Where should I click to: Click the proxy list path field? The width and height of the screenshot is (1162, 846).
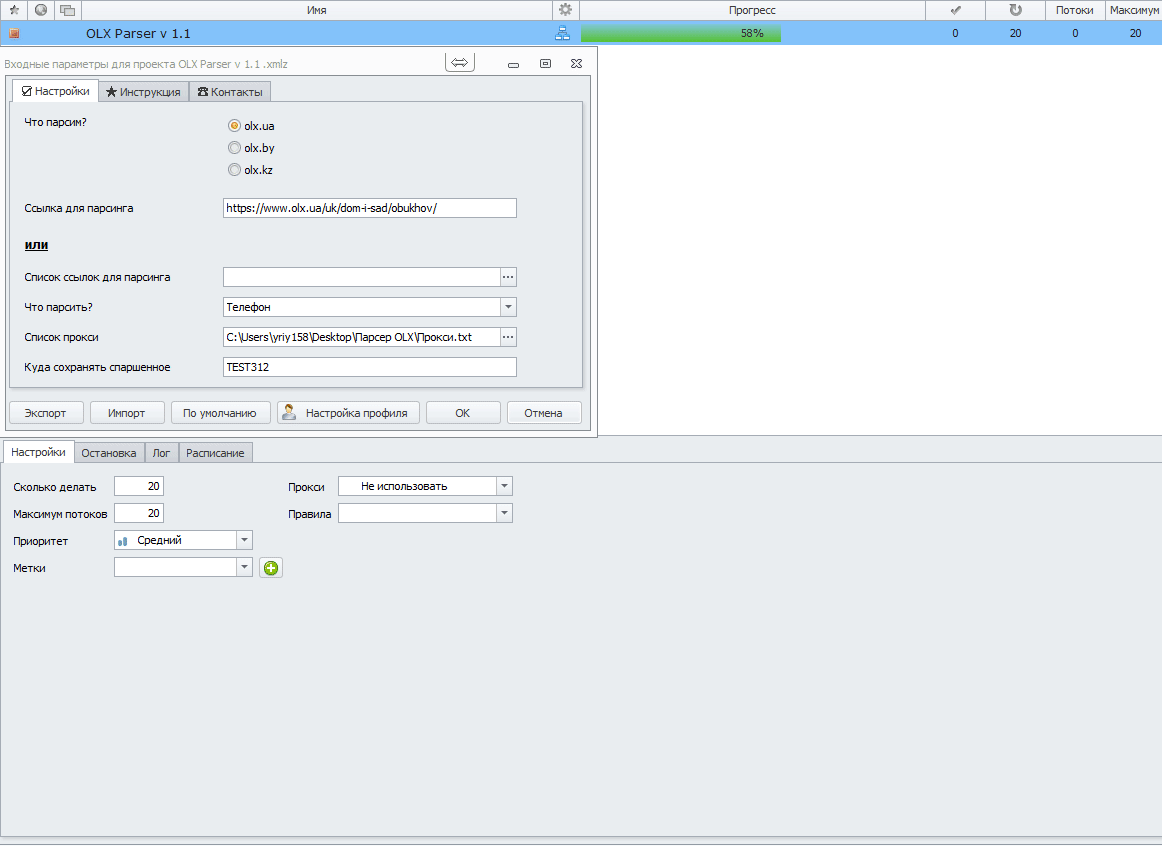(x=362, y=337)
